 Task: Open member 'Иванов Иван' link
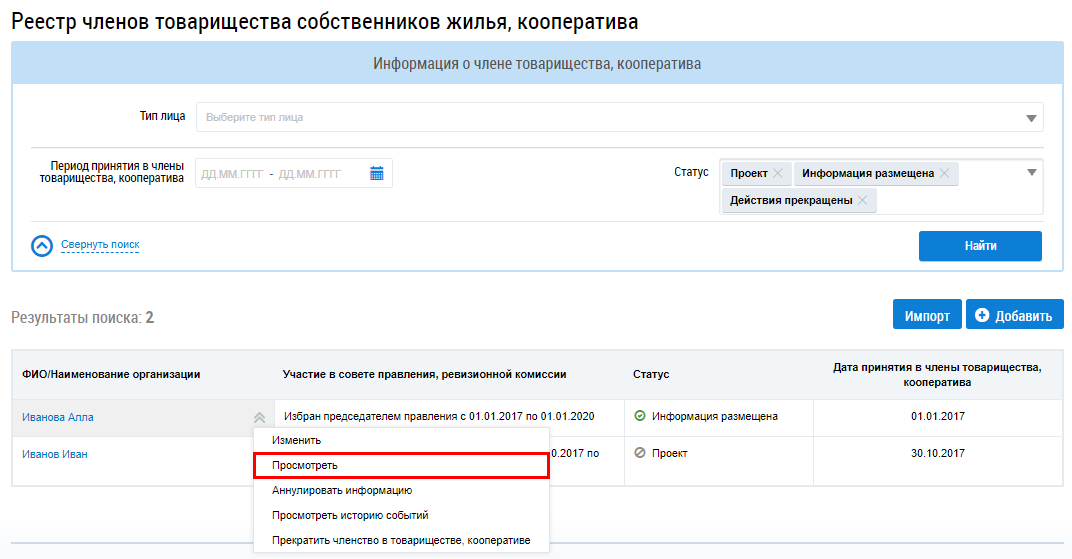coord(55,454)
